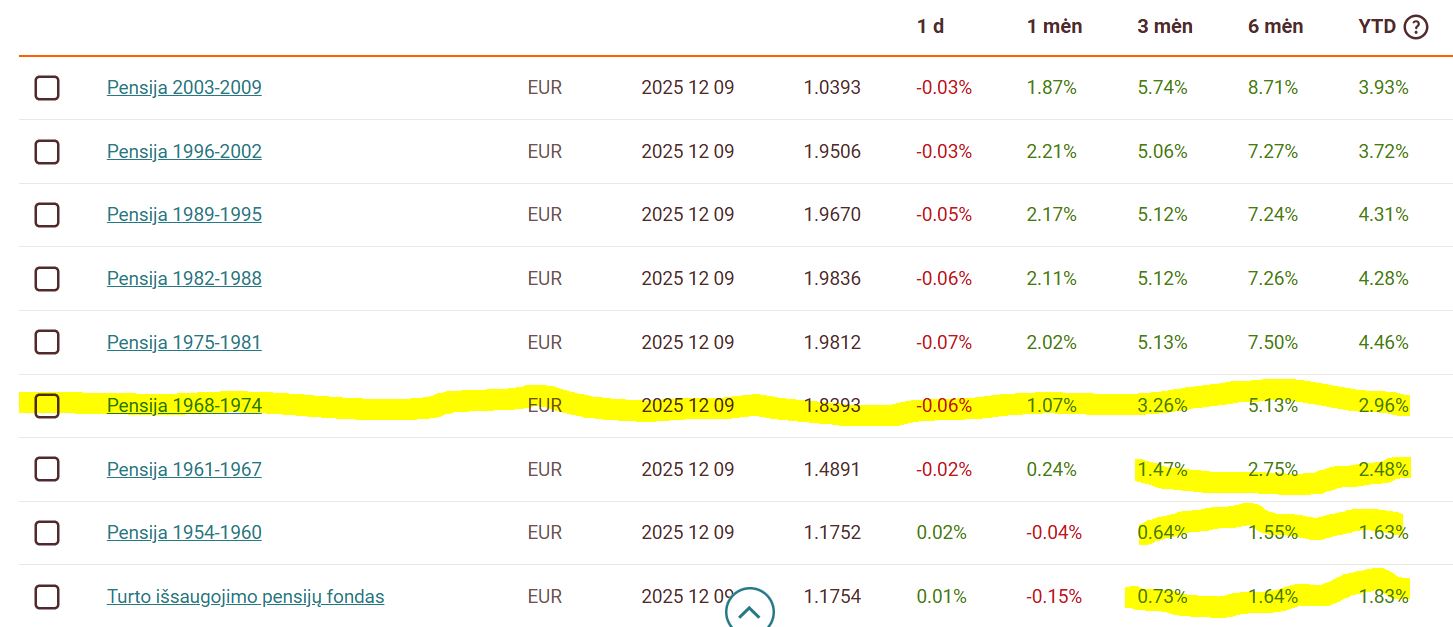This screenshot has width=1453, height=627.
Task: Open the Pensija 1954-1960 fund link
Action: [x=184, y=533]
